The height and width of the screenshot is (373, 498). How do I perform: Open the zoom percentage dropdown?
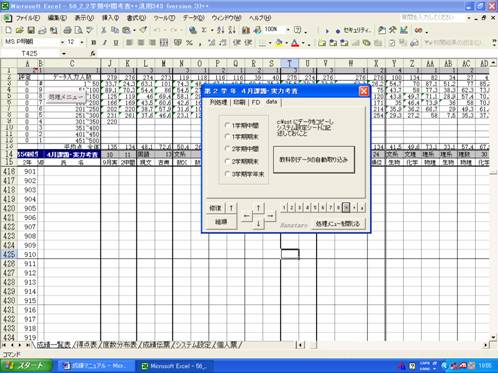[x=288, y=30]
